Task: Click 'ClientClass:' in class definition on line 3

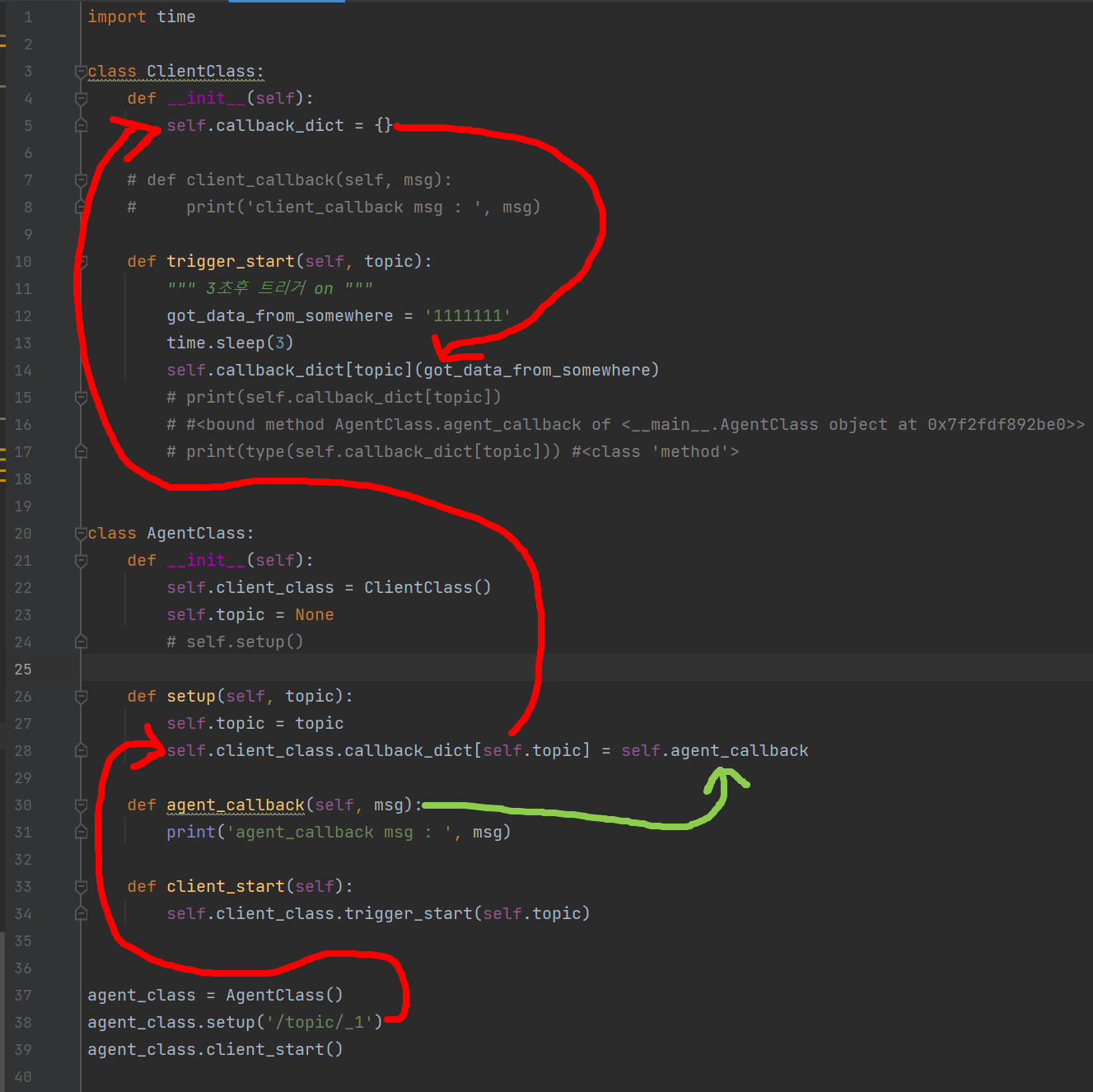Action: click(x=206, y=72)
